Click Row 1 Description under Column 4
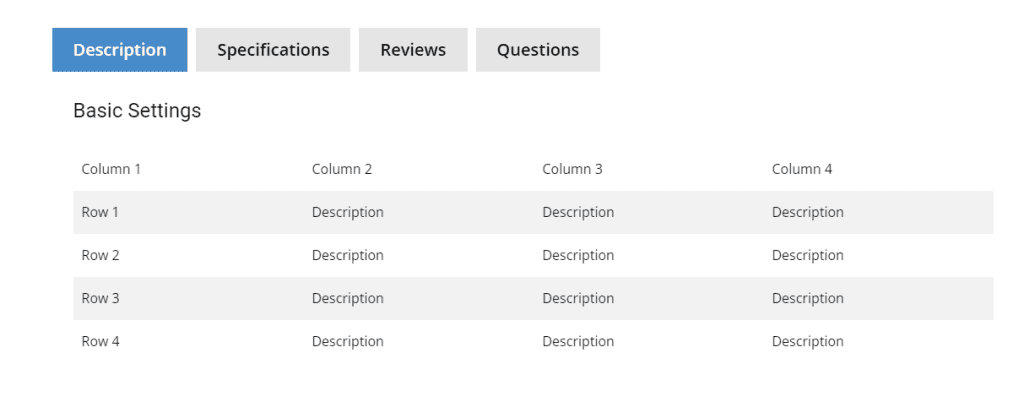 point(808,212)
